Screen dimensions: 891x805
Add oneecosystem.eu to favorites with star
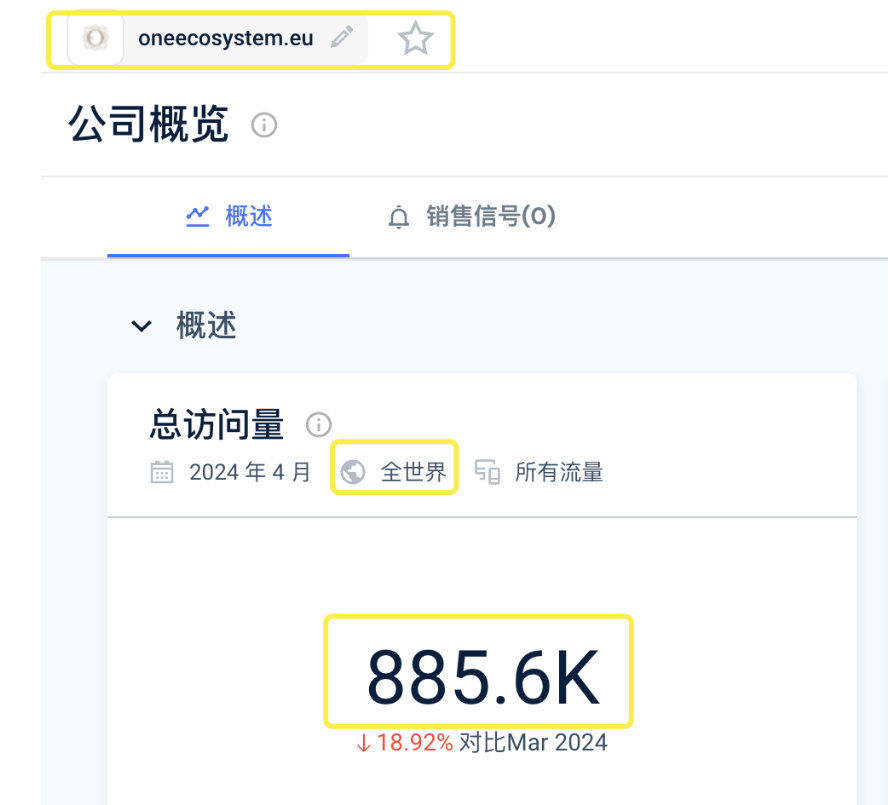pyautogui.click(x=415, y=39)
